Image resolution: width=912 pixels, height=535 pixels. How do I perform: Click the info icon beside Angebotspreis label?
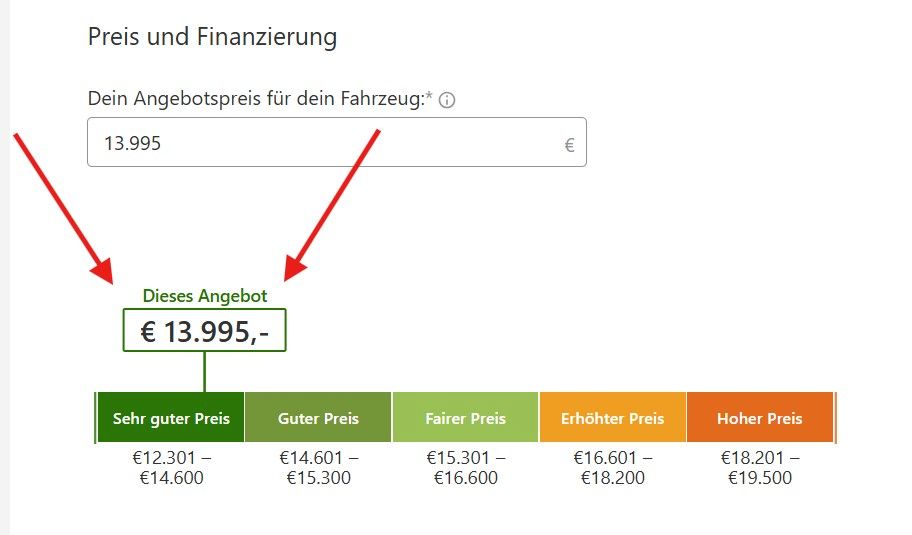(447, 100)
